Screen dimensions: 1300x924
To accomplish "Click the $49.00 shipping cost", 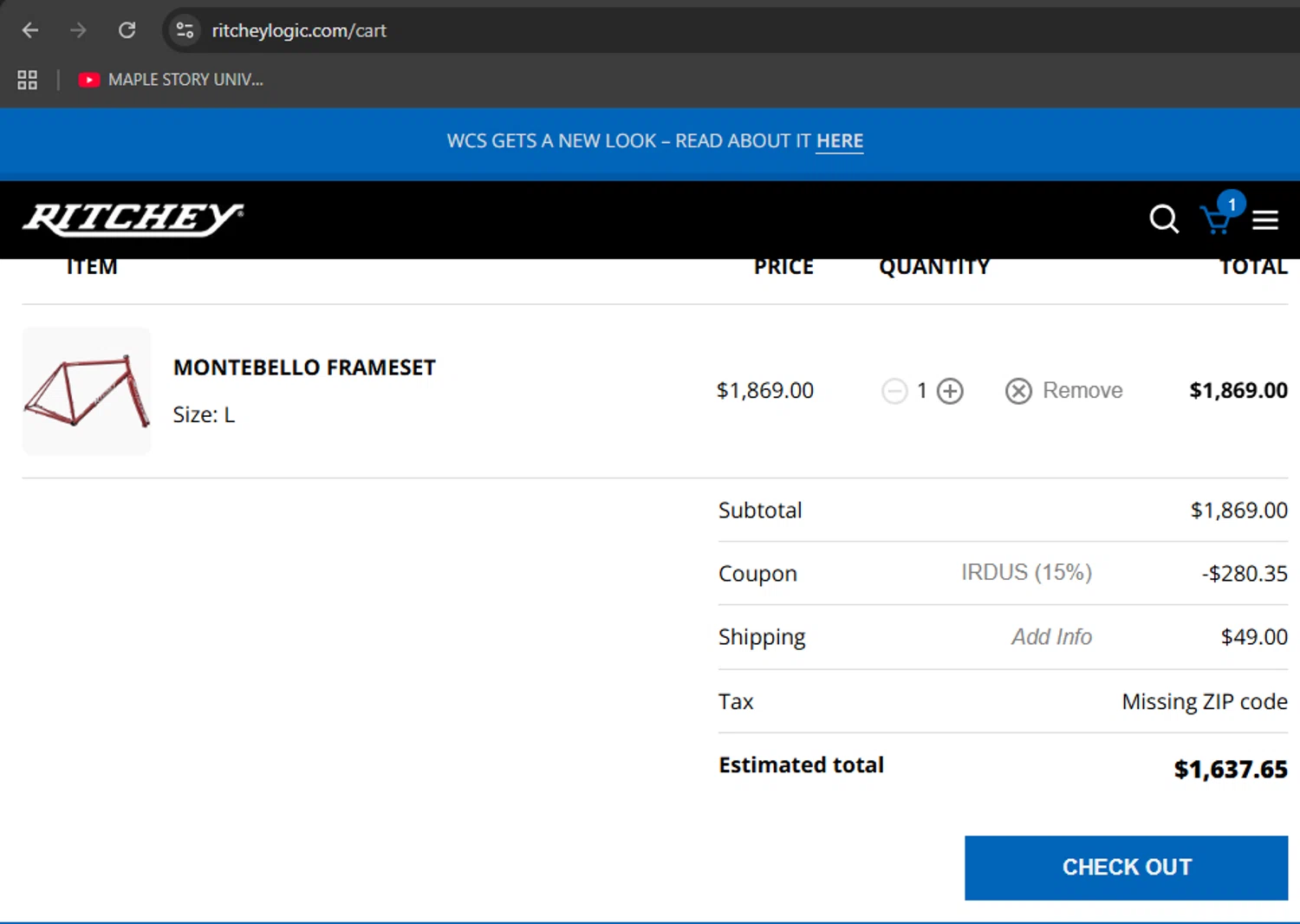I will (x=1254, y=637).
